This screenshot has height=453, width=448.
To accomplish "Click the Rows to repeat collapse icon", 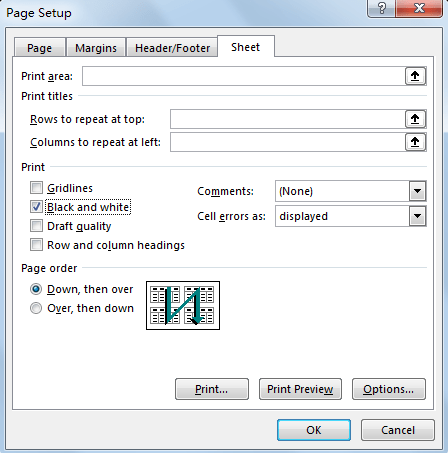I will (415, 119).
